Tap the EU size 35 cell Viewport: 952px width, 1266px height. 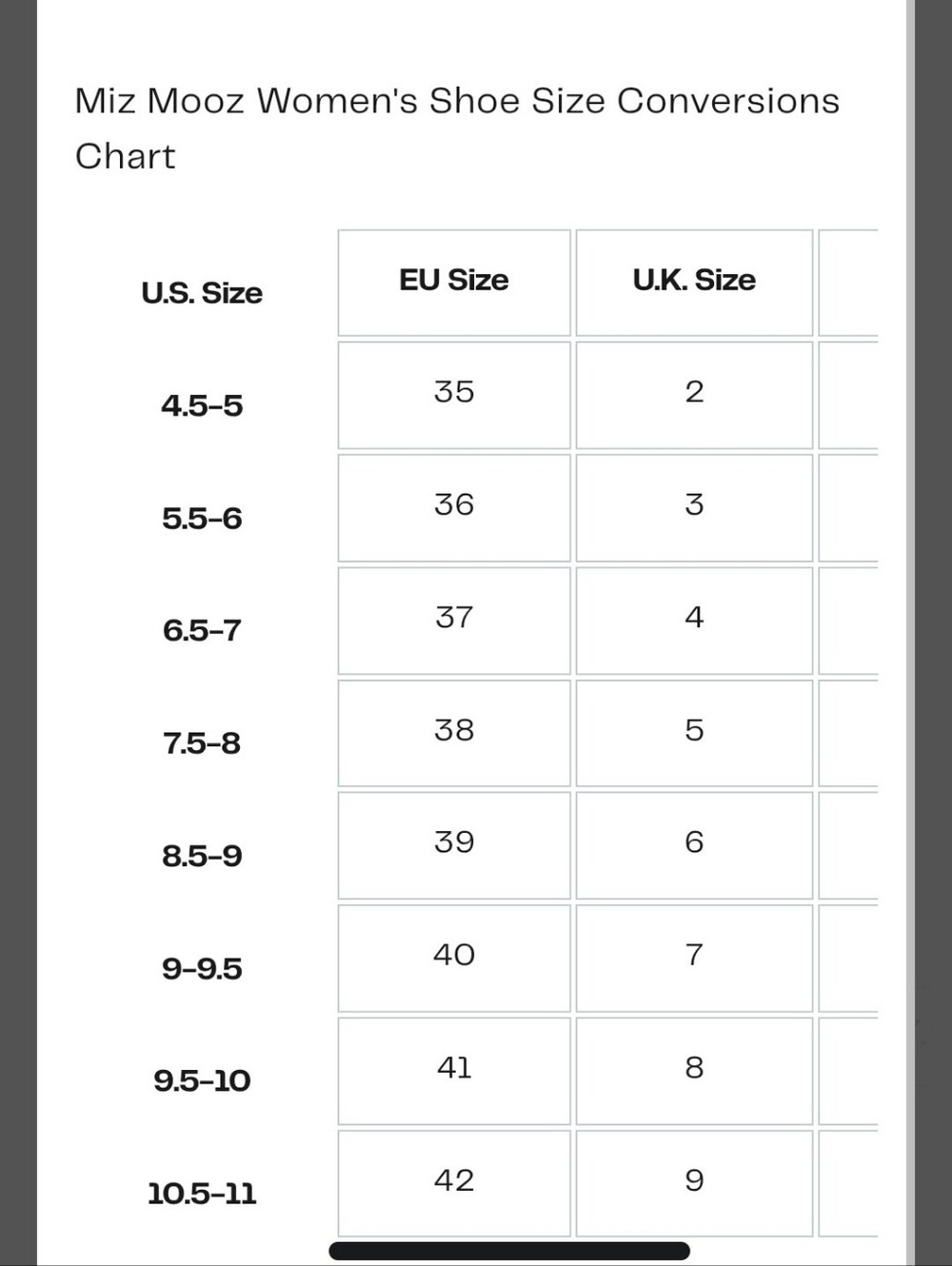pos(454,395)
